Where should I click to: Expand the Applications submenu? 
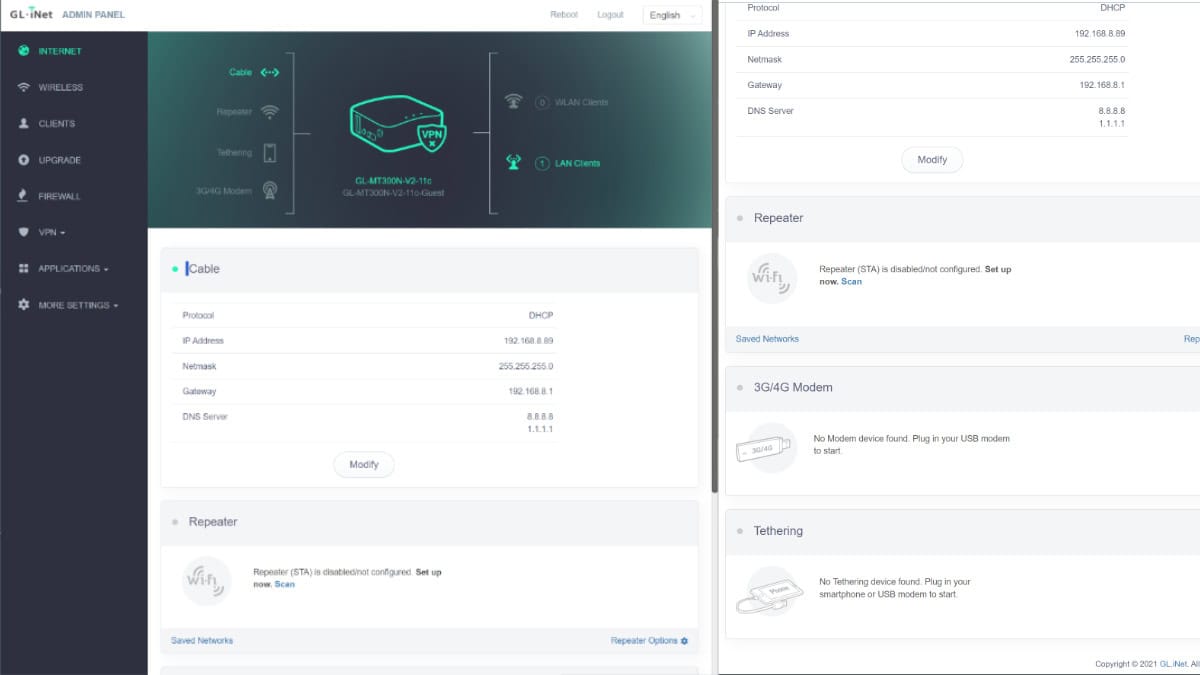pyautogui.click(x=73, y=269)
